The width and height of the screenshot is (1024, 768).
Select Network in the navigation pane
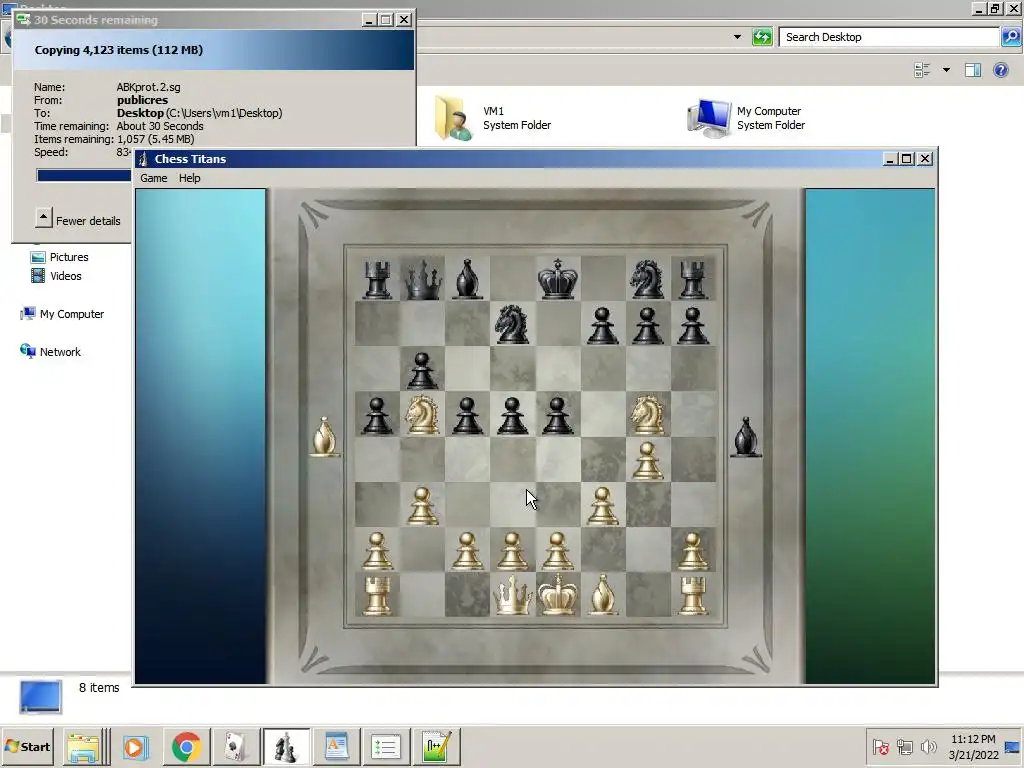(50, 352)
